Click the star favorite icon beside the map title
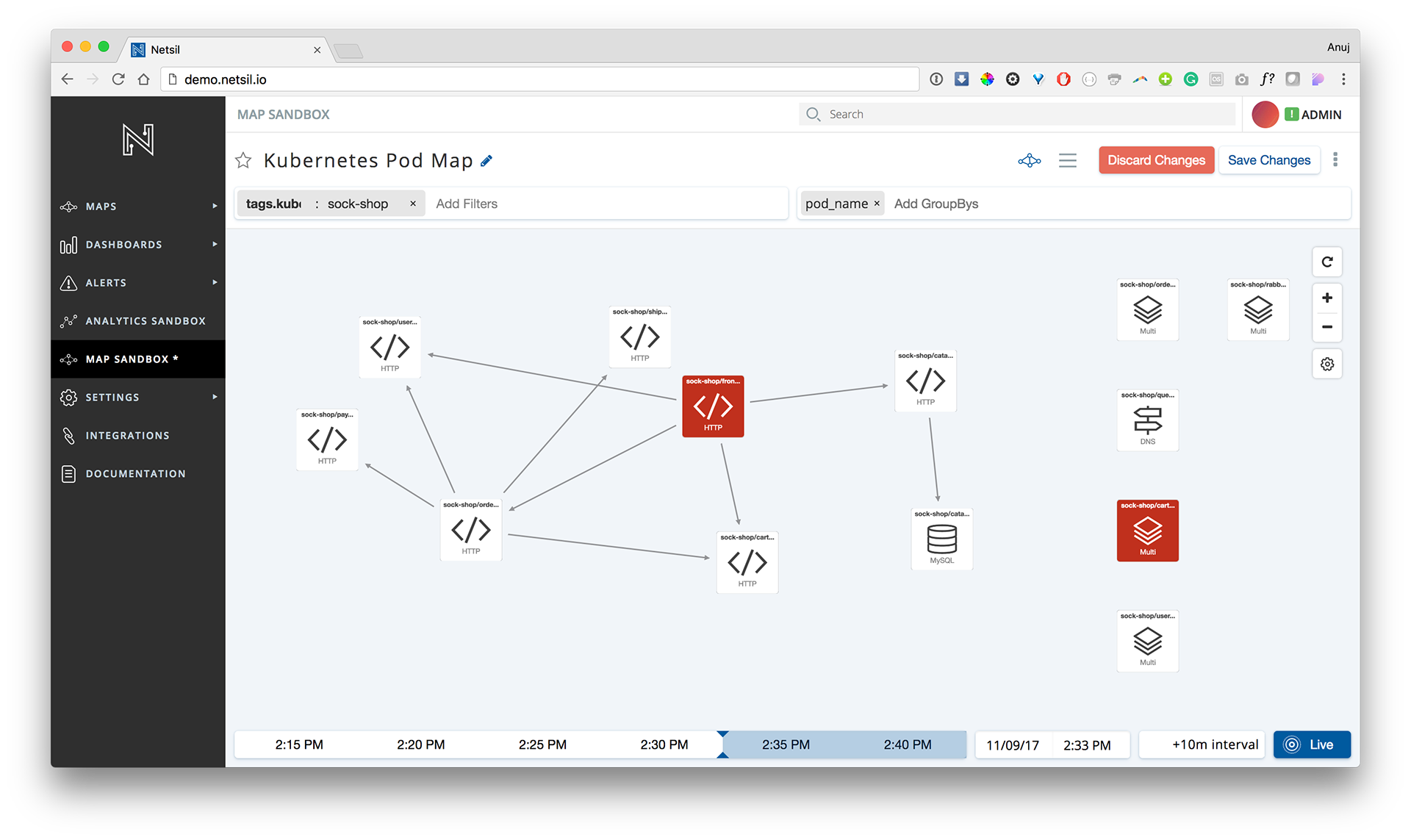 [243, 160]
